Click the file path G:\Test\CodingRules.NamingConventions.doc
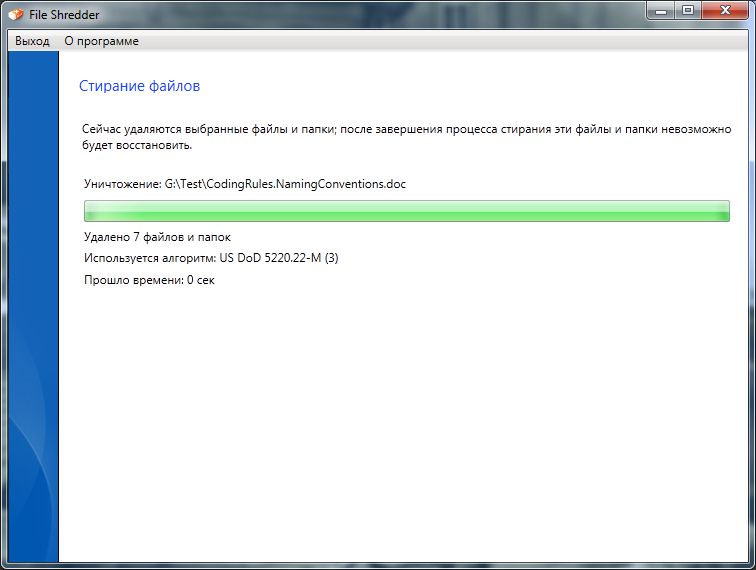Image resolution: width=756 pixels, height=570 pixels. click(x=285, y=184)
